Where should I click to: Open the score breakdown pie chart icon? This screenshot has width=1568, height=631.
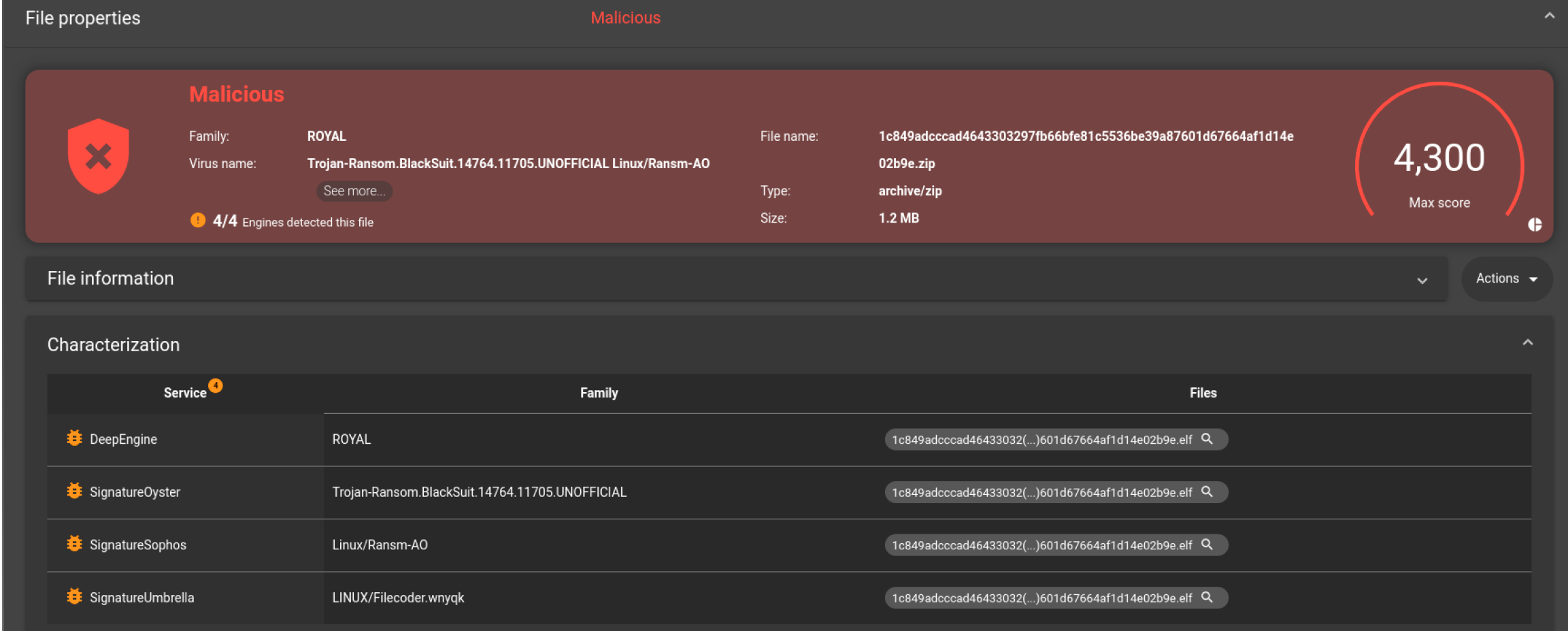point(1535,225)
